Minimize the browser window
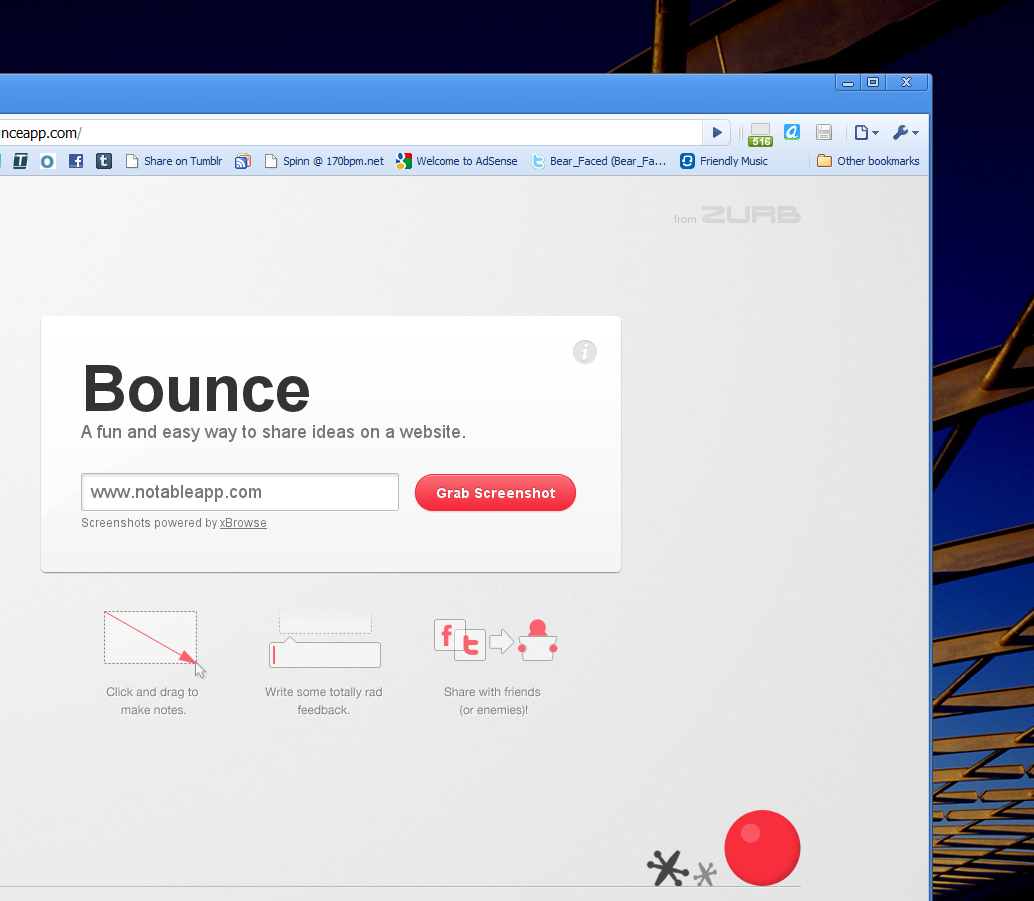1034x901 pixels. 848,82
